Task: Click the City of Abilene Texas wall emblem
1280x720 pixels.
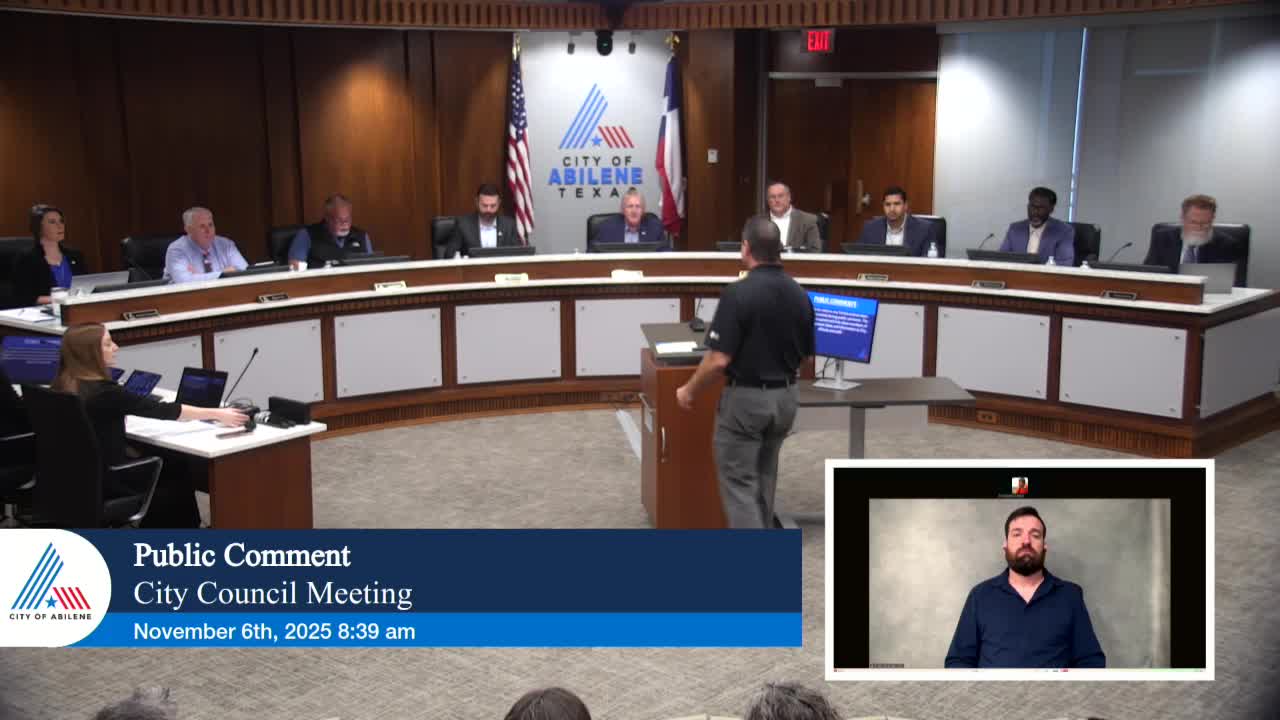Action: 595,141
